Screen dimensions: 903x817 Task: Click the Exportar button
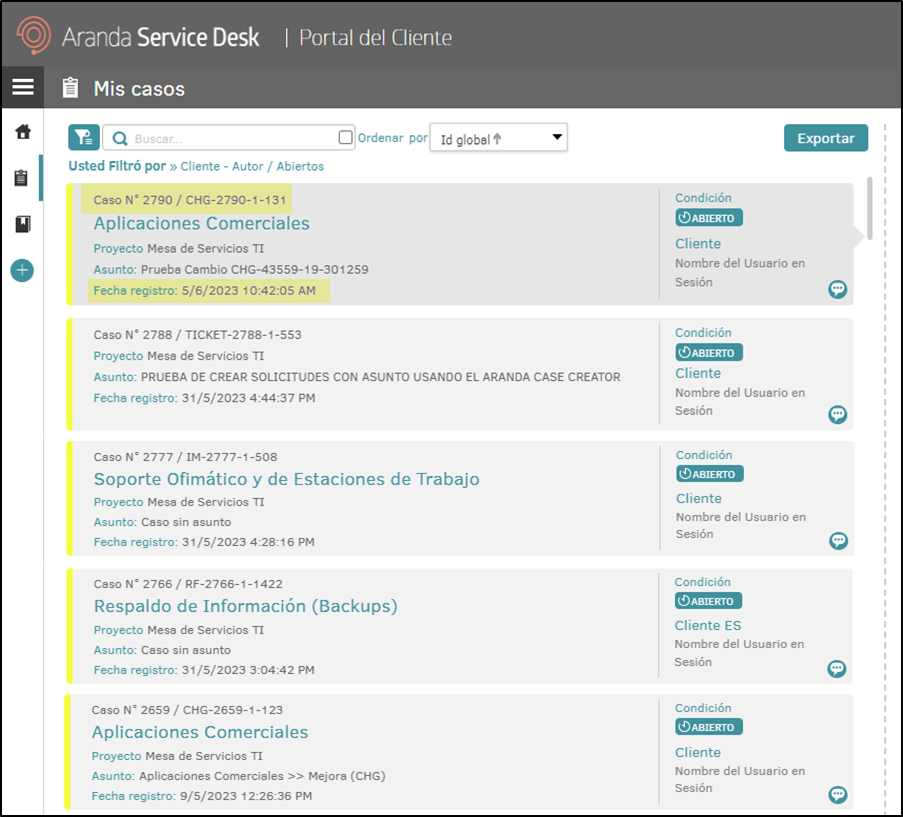click(x=825, y=138)
